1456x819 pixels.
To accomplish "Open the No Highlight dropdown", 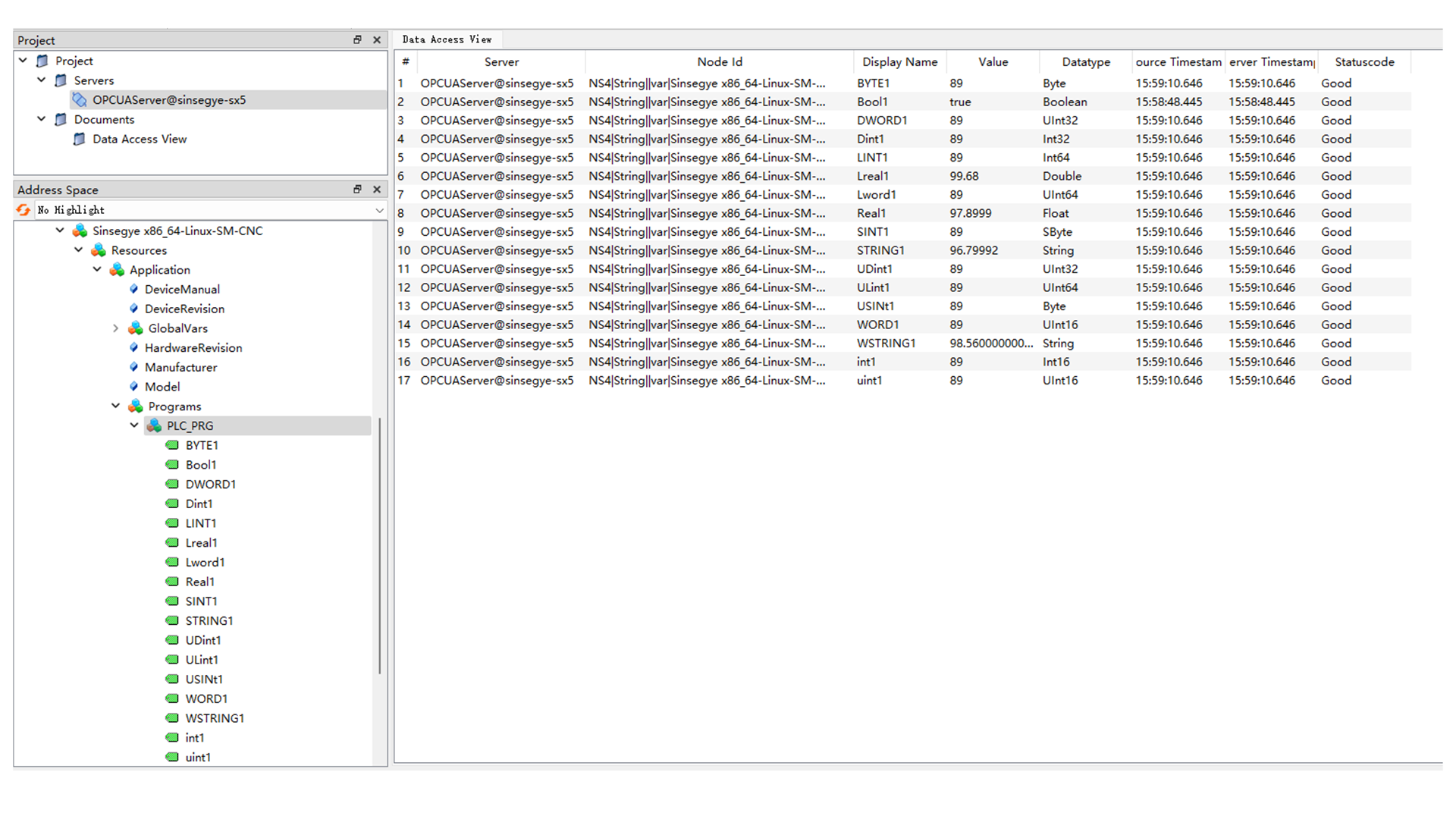I will point(379,210).
